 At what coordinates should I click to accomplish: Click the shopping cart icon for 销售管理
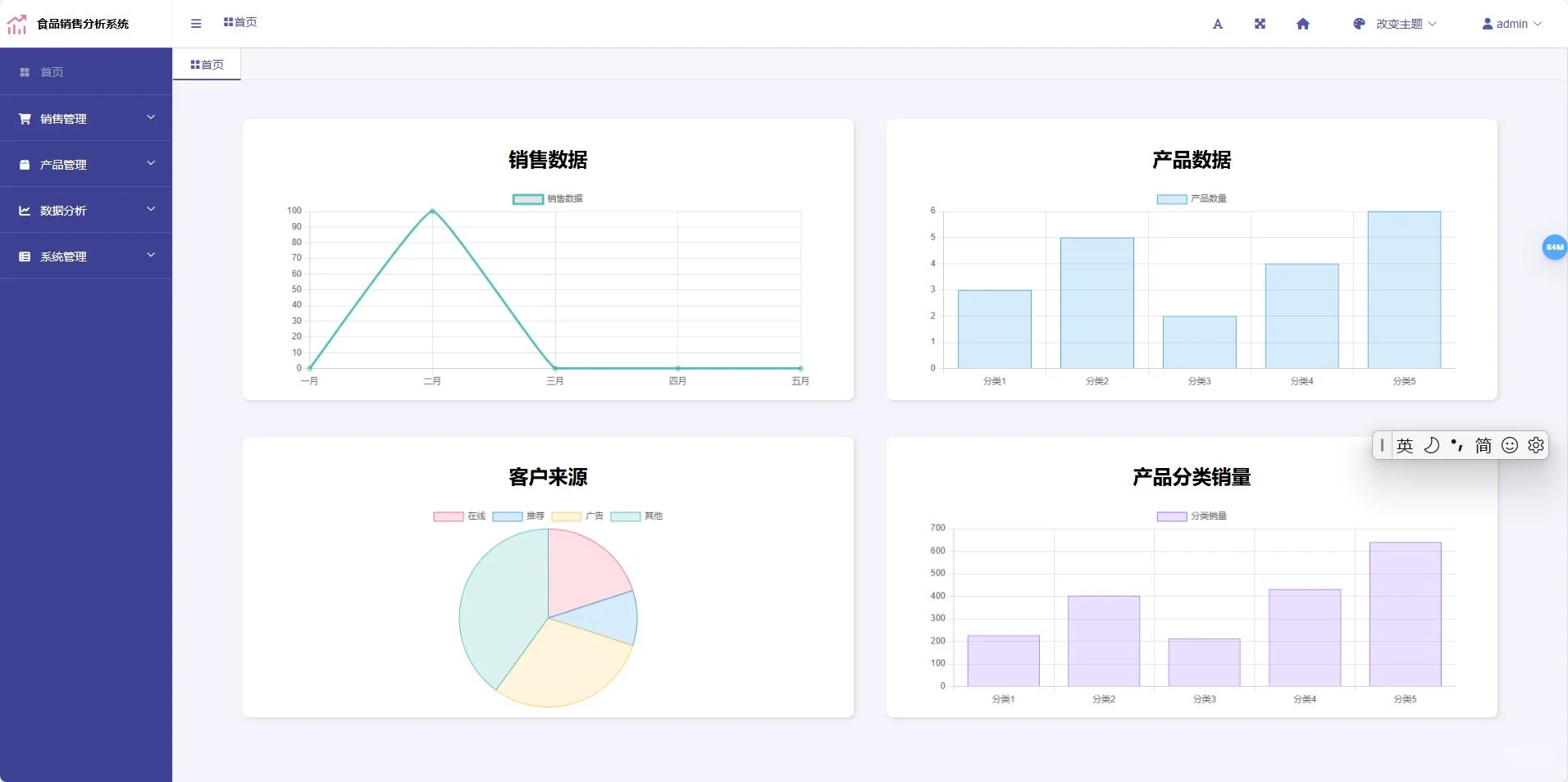(25, 118)
